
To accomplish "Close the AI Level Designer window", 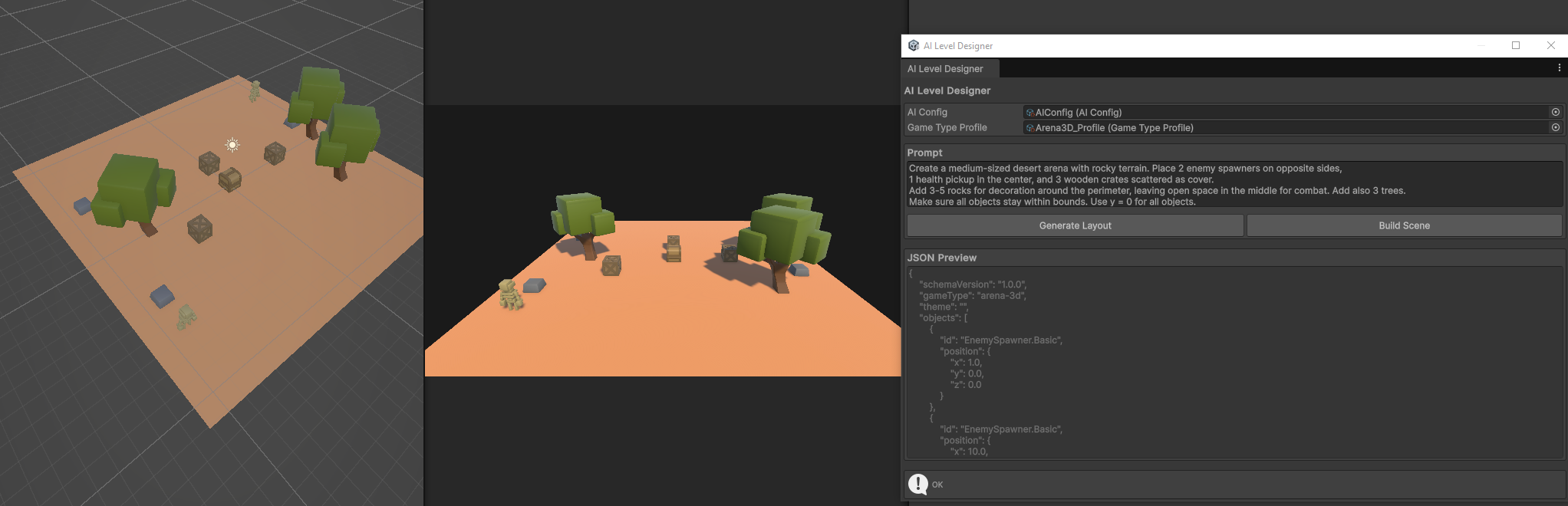I will pyautogui.click(x=1550, y=45).
